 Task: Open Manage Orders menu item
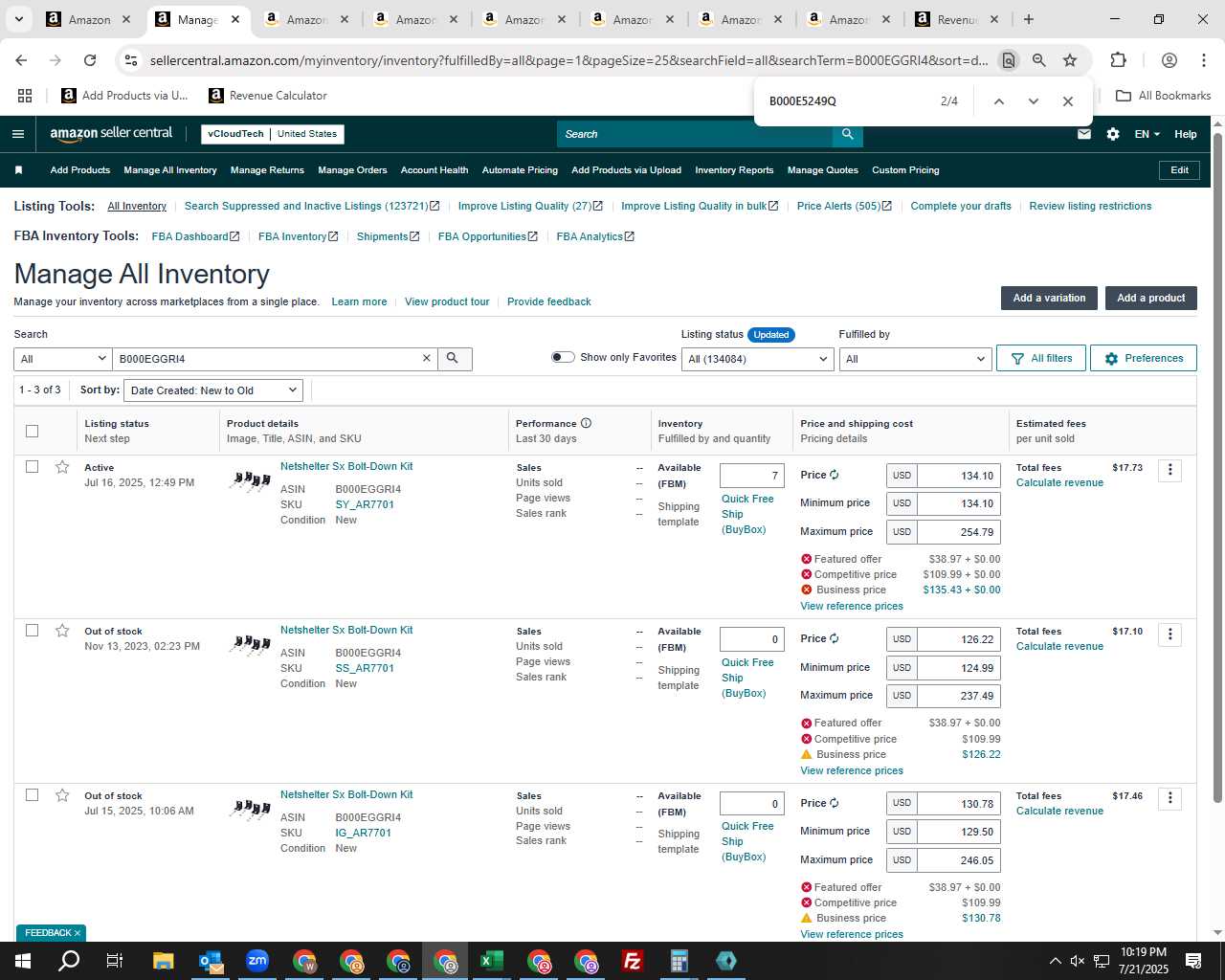tap(352, 170)
